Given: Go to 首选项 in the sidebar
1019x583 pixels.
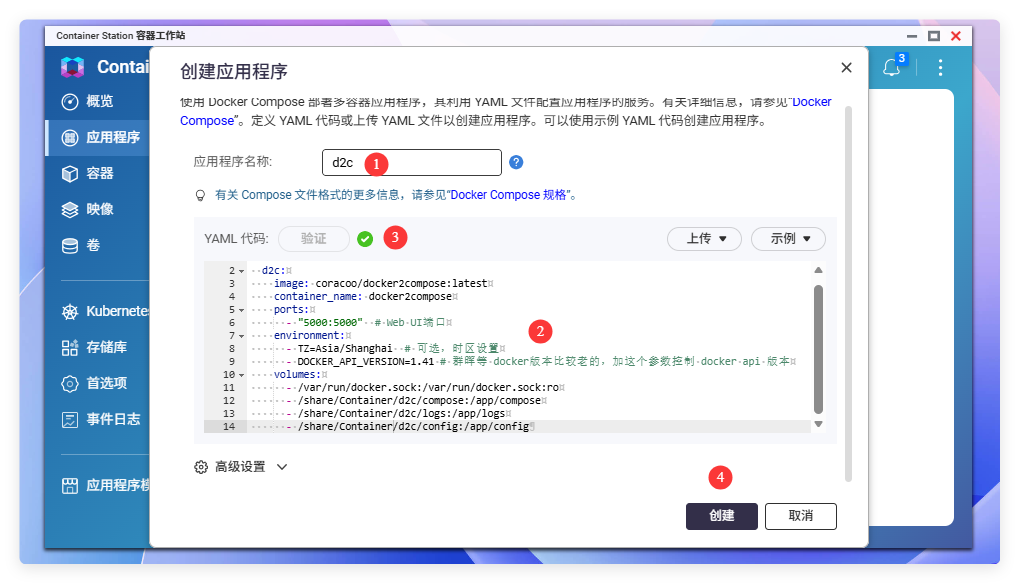Looking at the screenshot, I should 106,383.
